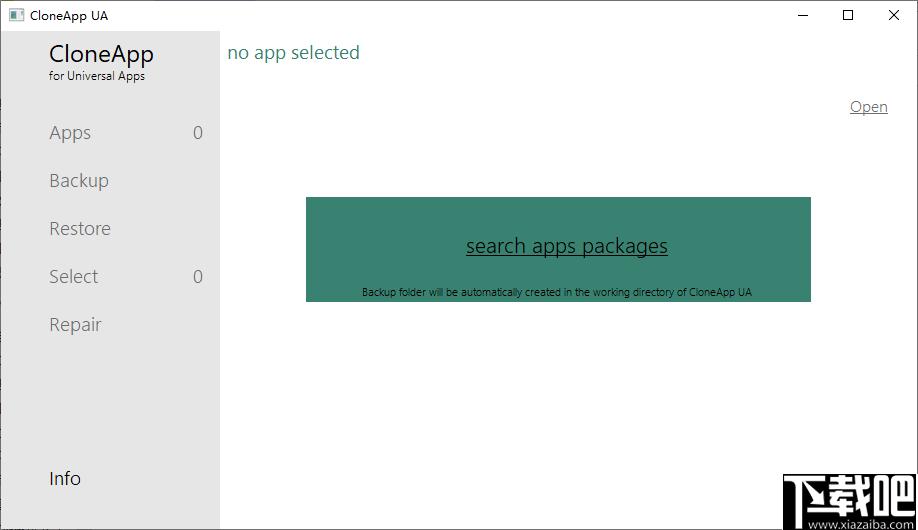The image size is (918, 530).
Task: Click the 'Backup folder will be automatically created' note
Action: 557,292
